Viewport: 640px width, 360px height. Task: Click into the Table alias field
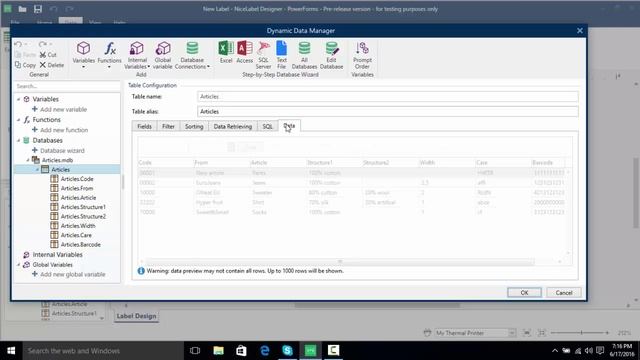click(x=388, y=111)
